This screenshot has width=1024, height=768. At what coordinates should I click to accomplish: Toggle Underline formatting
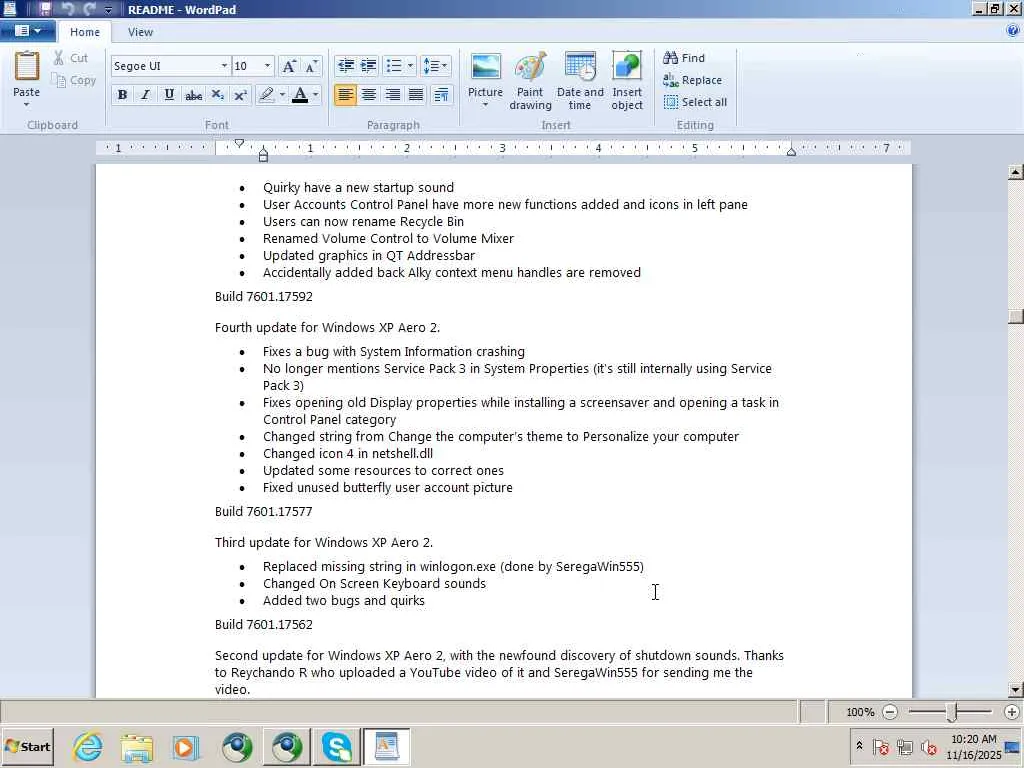pos(169,95)
